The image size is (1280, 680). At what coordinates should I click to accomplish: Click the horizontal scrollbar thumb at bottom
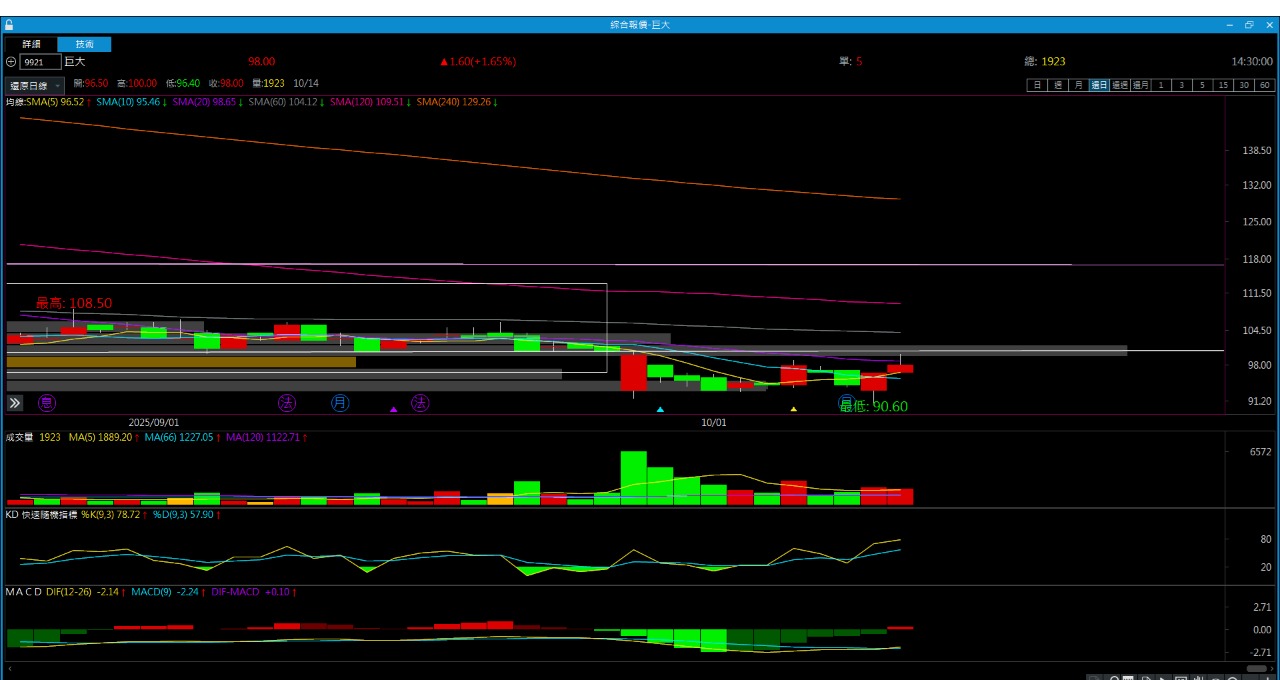coord(1256,668)
